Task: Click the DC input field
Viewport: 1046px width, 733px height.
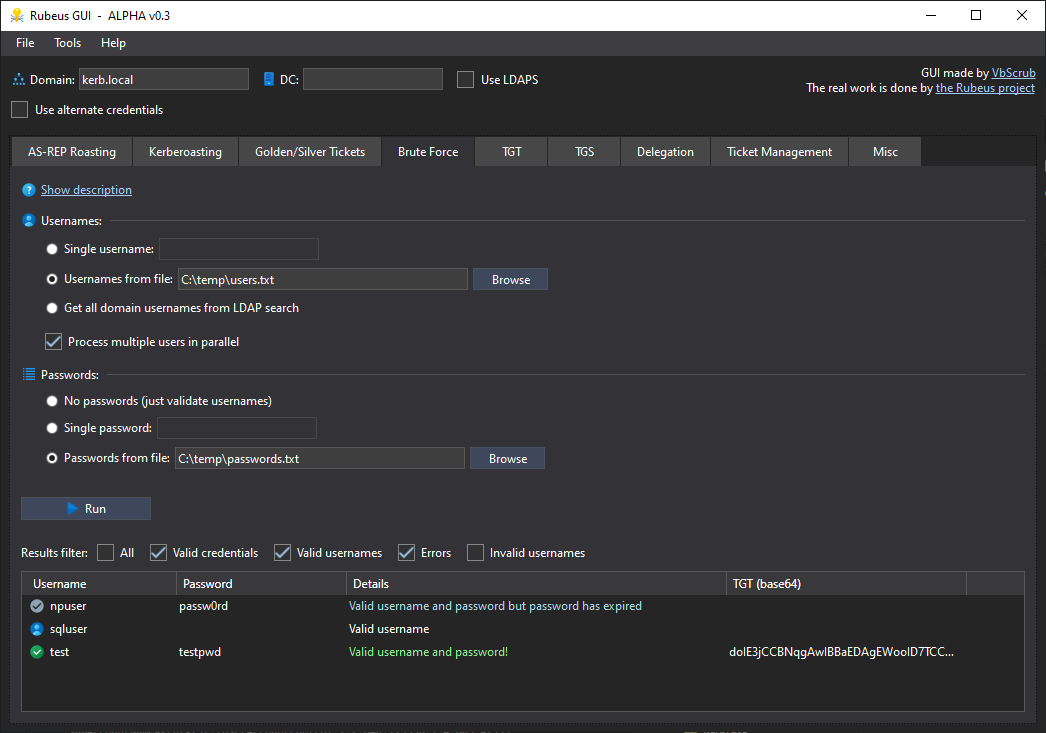Action: [373, 79]
